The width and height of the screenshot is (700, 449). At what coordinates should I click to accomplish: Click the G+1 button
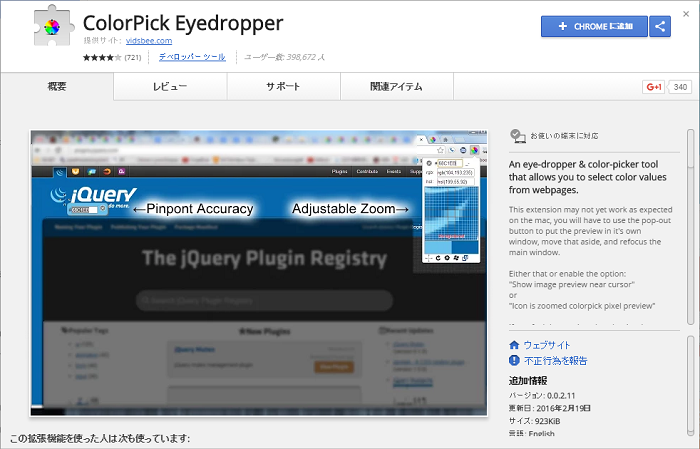pyautogui.click(x=654, y=87)
